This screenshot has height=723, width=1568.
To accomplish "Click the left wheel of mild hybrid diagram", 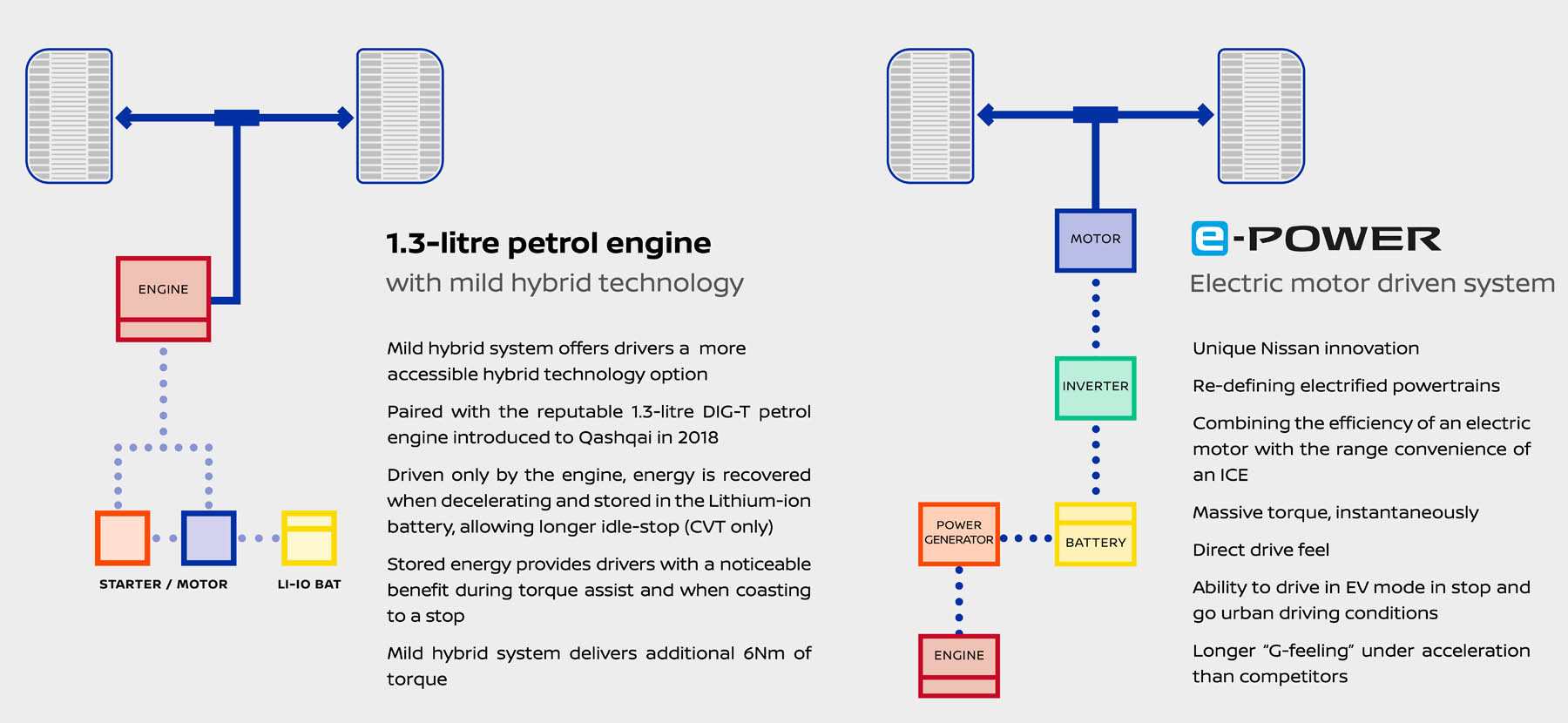I will point(70,116).
